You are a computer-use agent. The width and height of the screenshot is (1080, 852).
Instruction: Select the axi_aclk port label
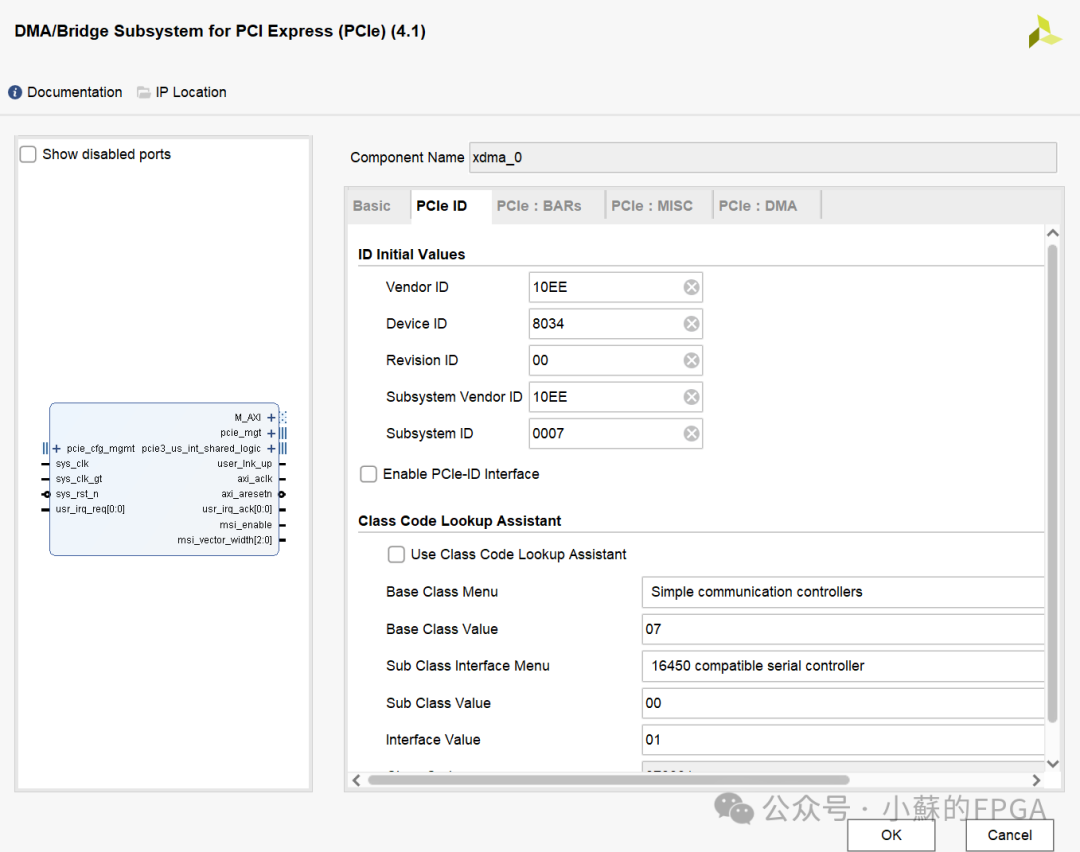click(255, 479)
